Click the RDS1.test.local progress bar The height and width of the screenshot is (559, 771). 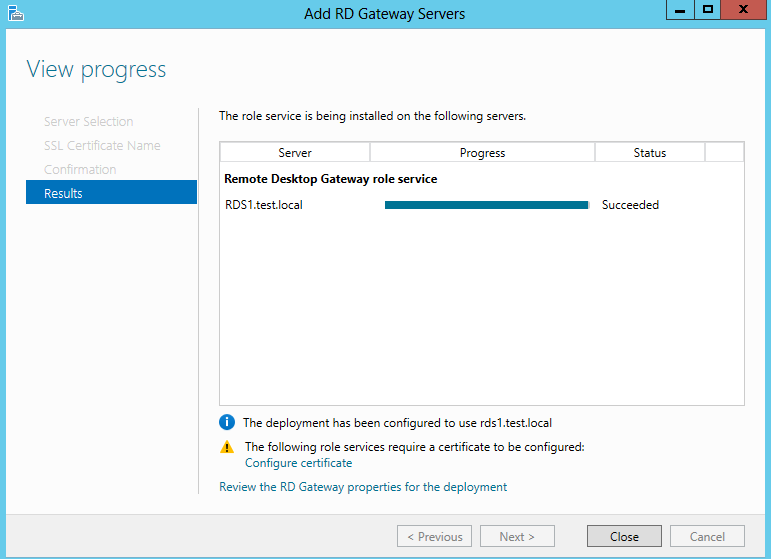(x=487, y=205)
